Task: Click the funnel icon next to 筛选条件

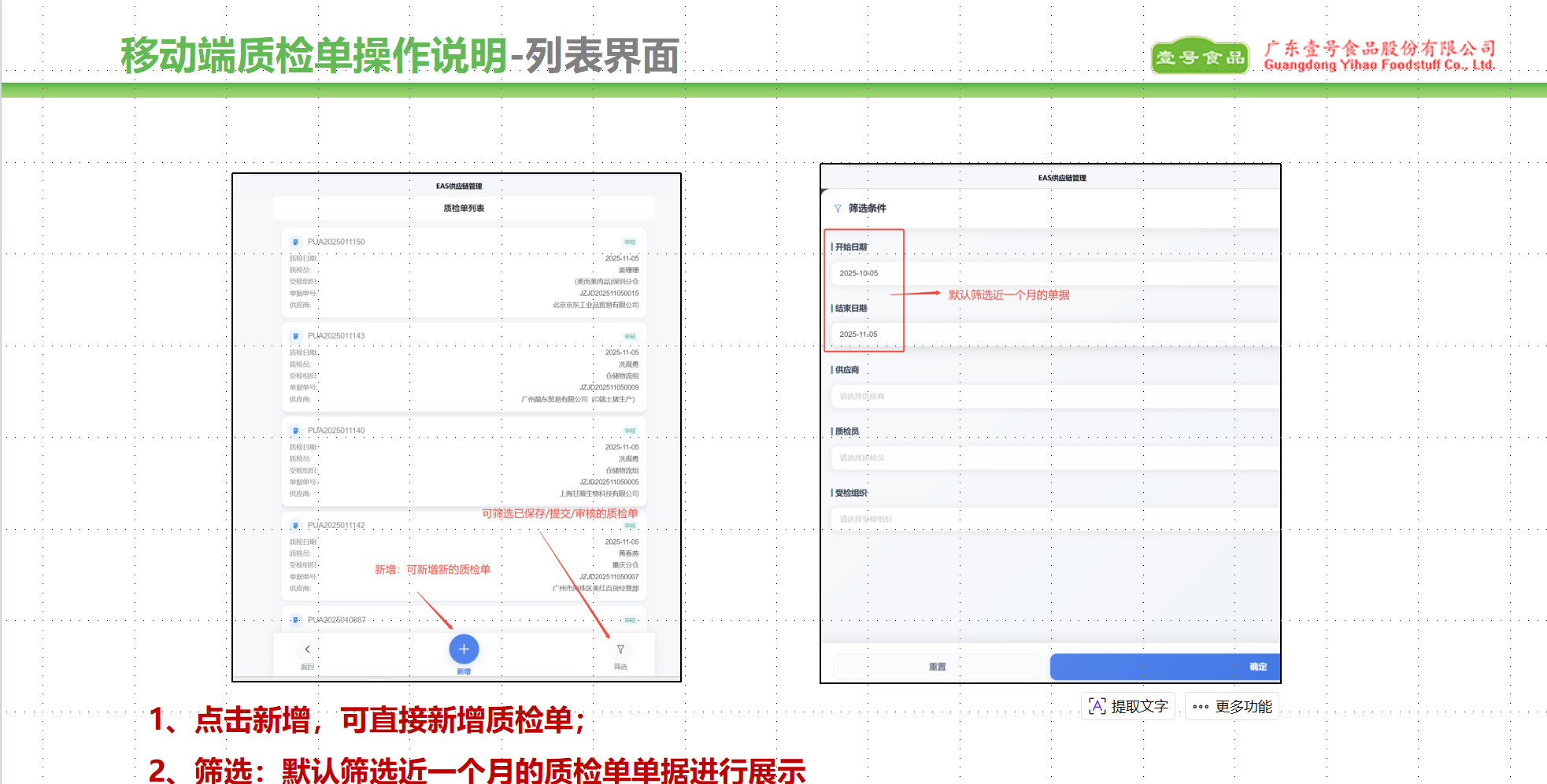Action: click(x=838, y=209)
